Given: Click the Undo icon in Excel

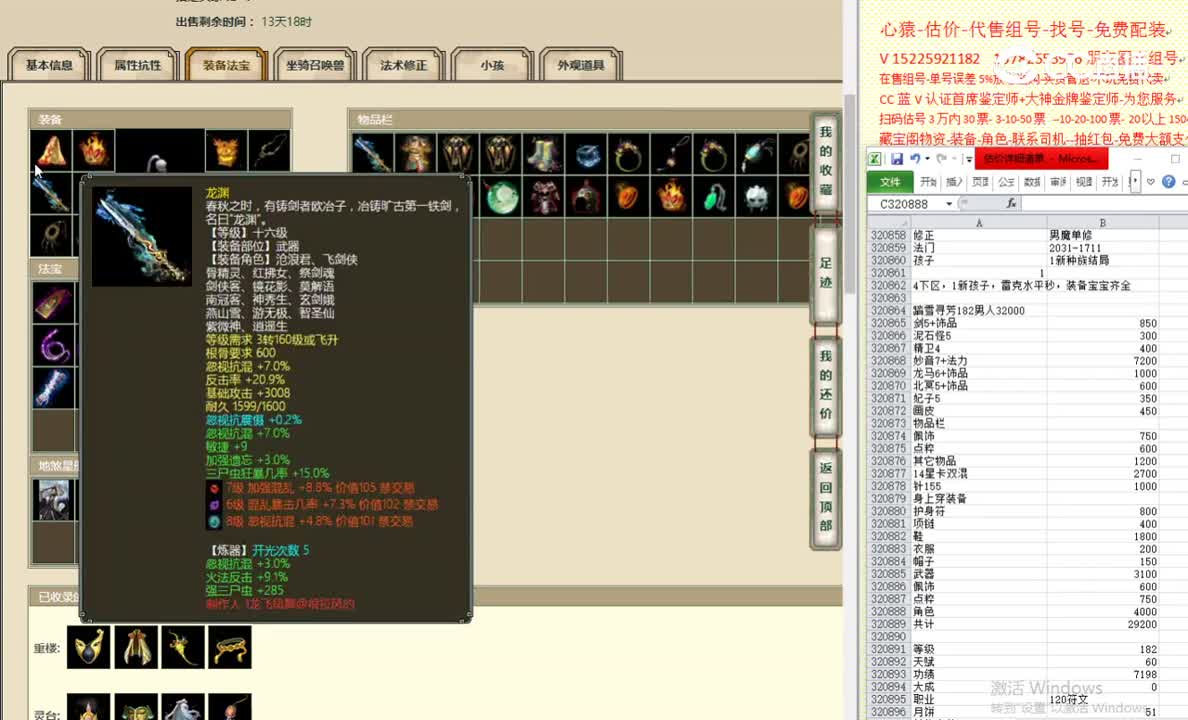Looking at the screenshot, I should pyautogui.click(x=915, y=159).
